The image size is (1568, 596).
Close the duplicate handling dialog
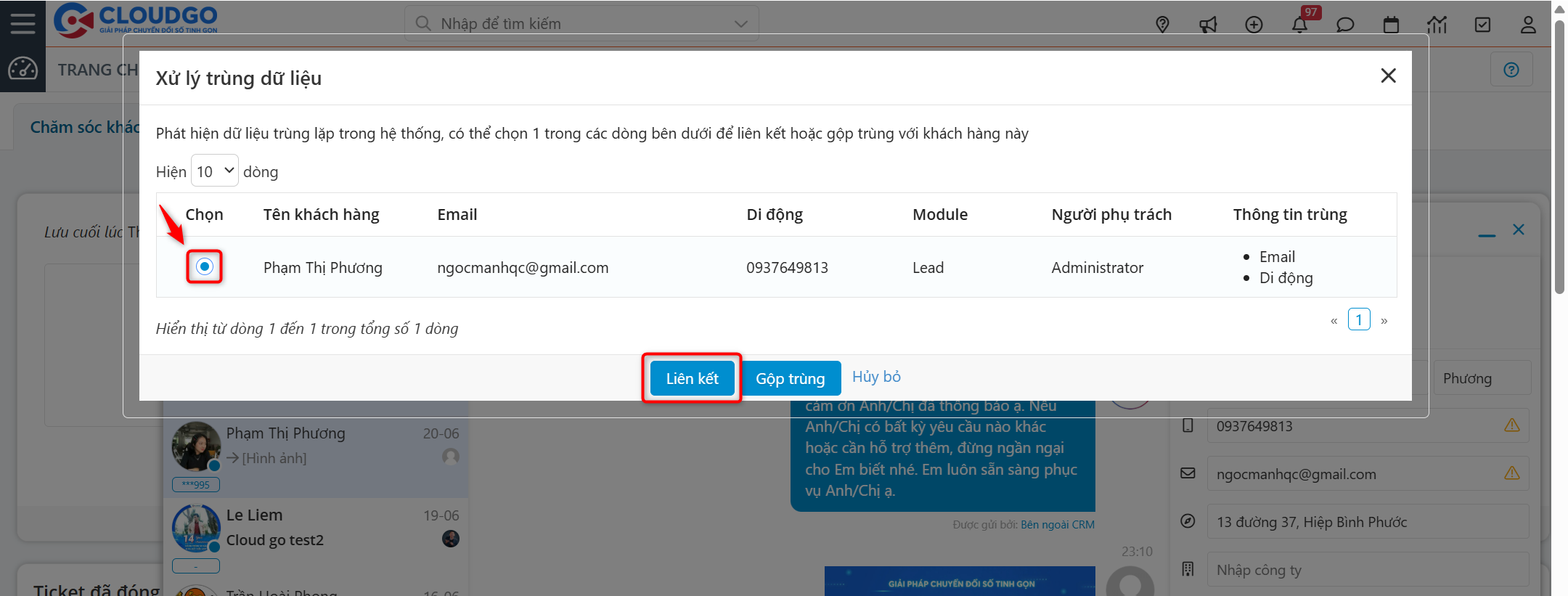1388,75
